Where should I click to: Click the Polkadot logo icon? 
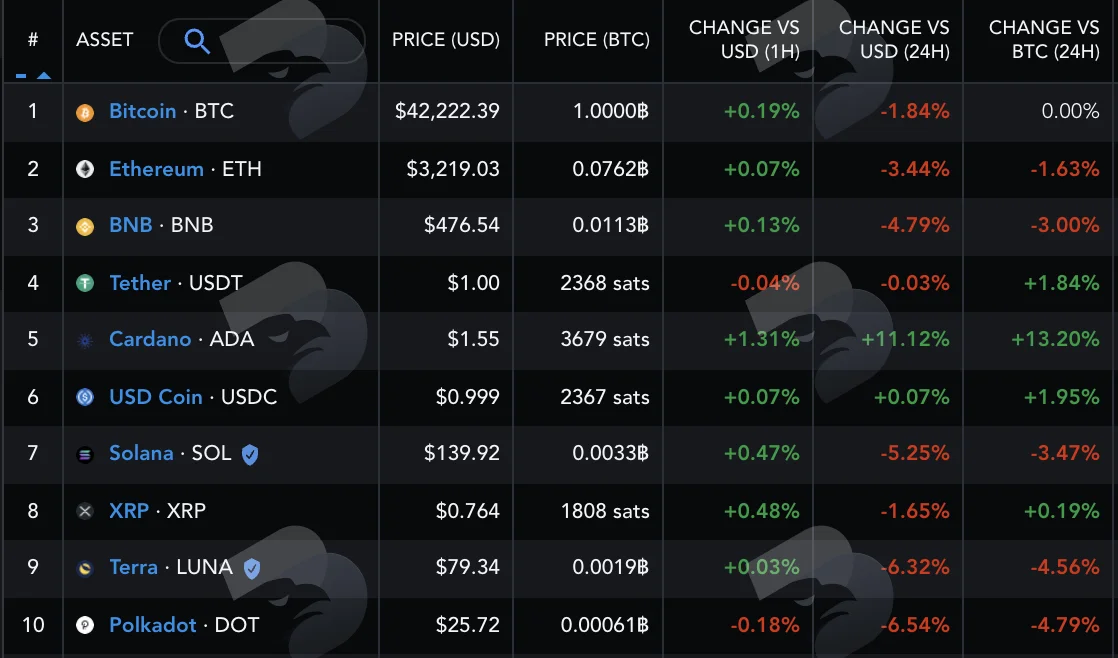85,625
